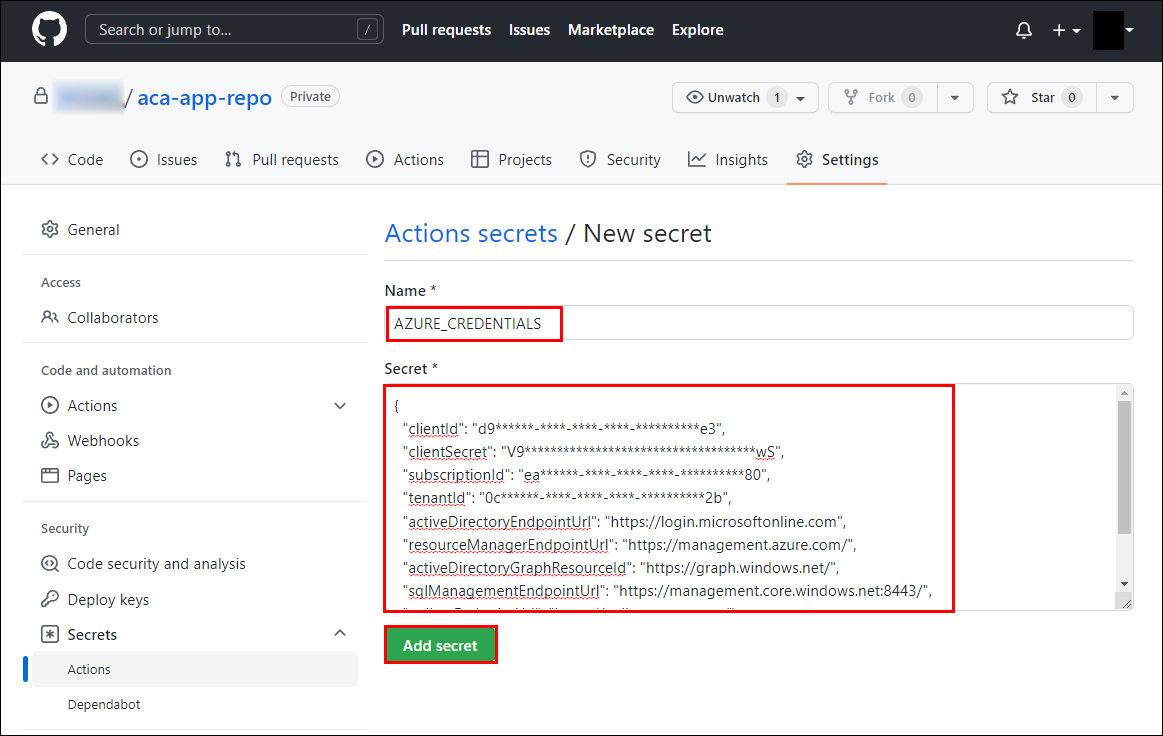Viewport: 1163px width, 736px height.
Task: Click the Secret textarea scroll up arrow
Action: [x=1124, y=392]
